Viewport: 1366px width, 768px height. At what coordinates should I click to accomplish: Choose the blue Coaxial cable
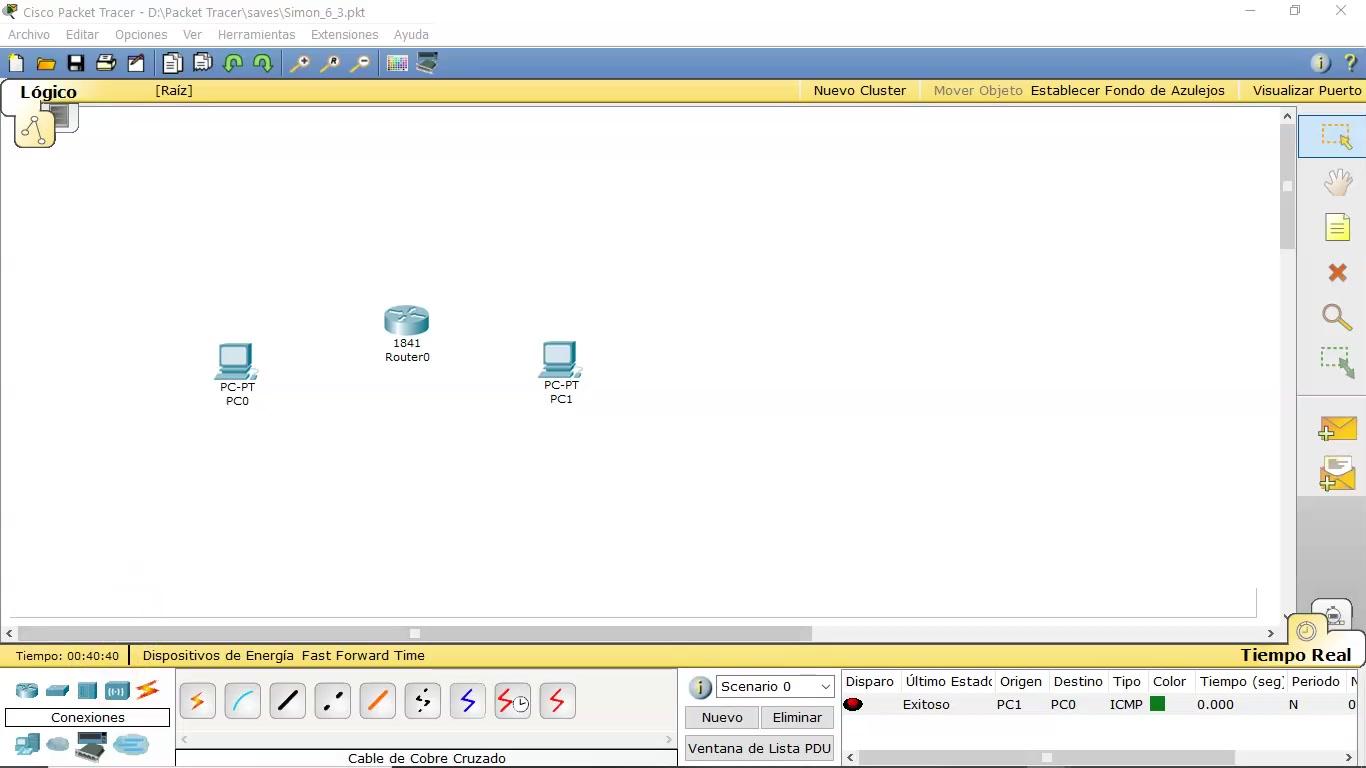[468, 701]
